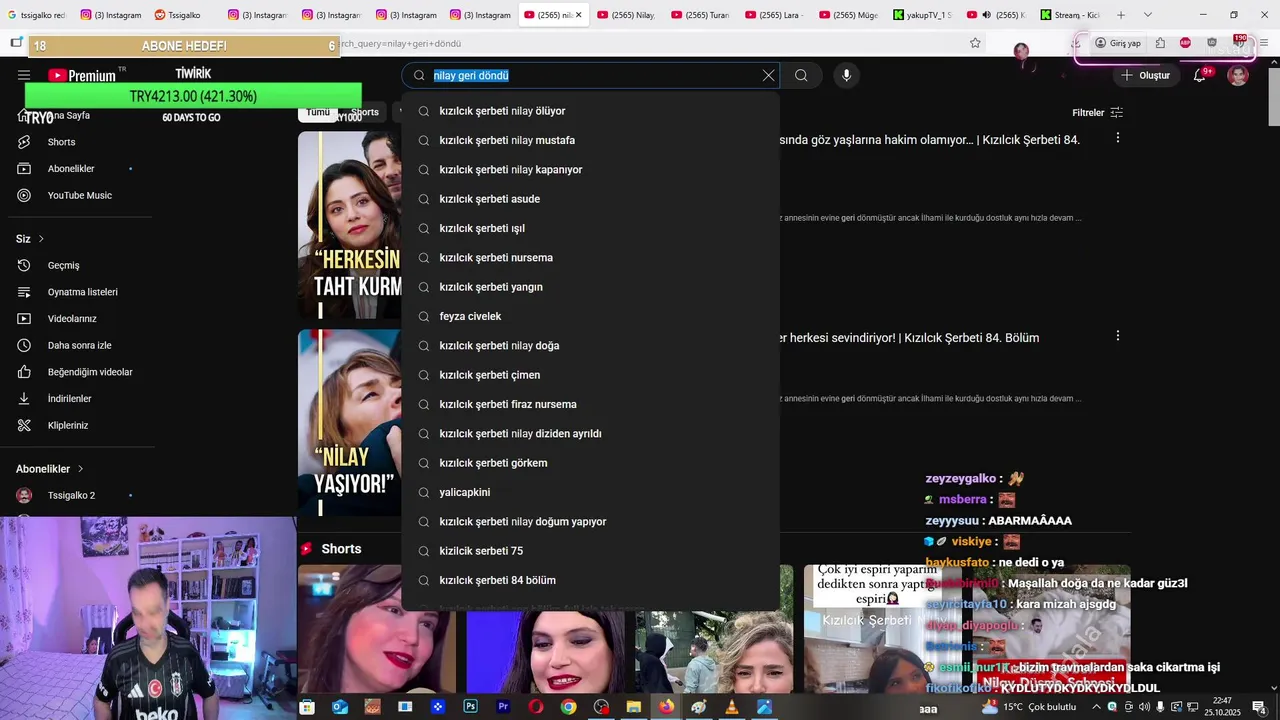Pick suggestion 'kızılcık şerbeti 84 bölüm'
This screenshot has height=720, width=1280.
point(590,580)
